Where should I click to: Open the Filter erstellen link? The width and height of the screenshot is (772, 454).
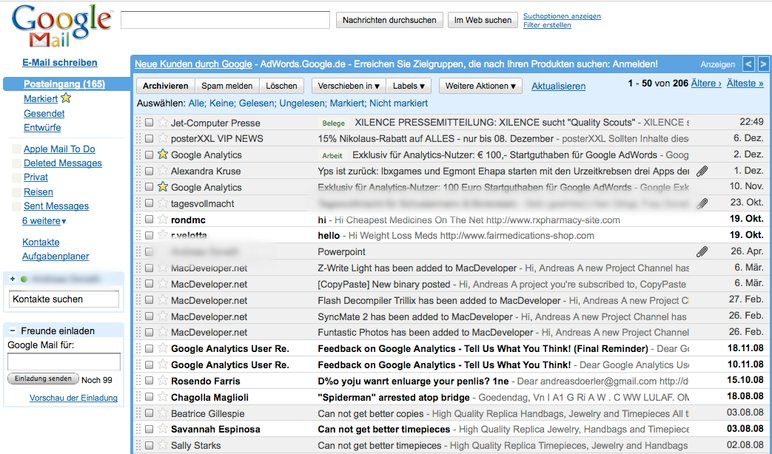point(547,25)
